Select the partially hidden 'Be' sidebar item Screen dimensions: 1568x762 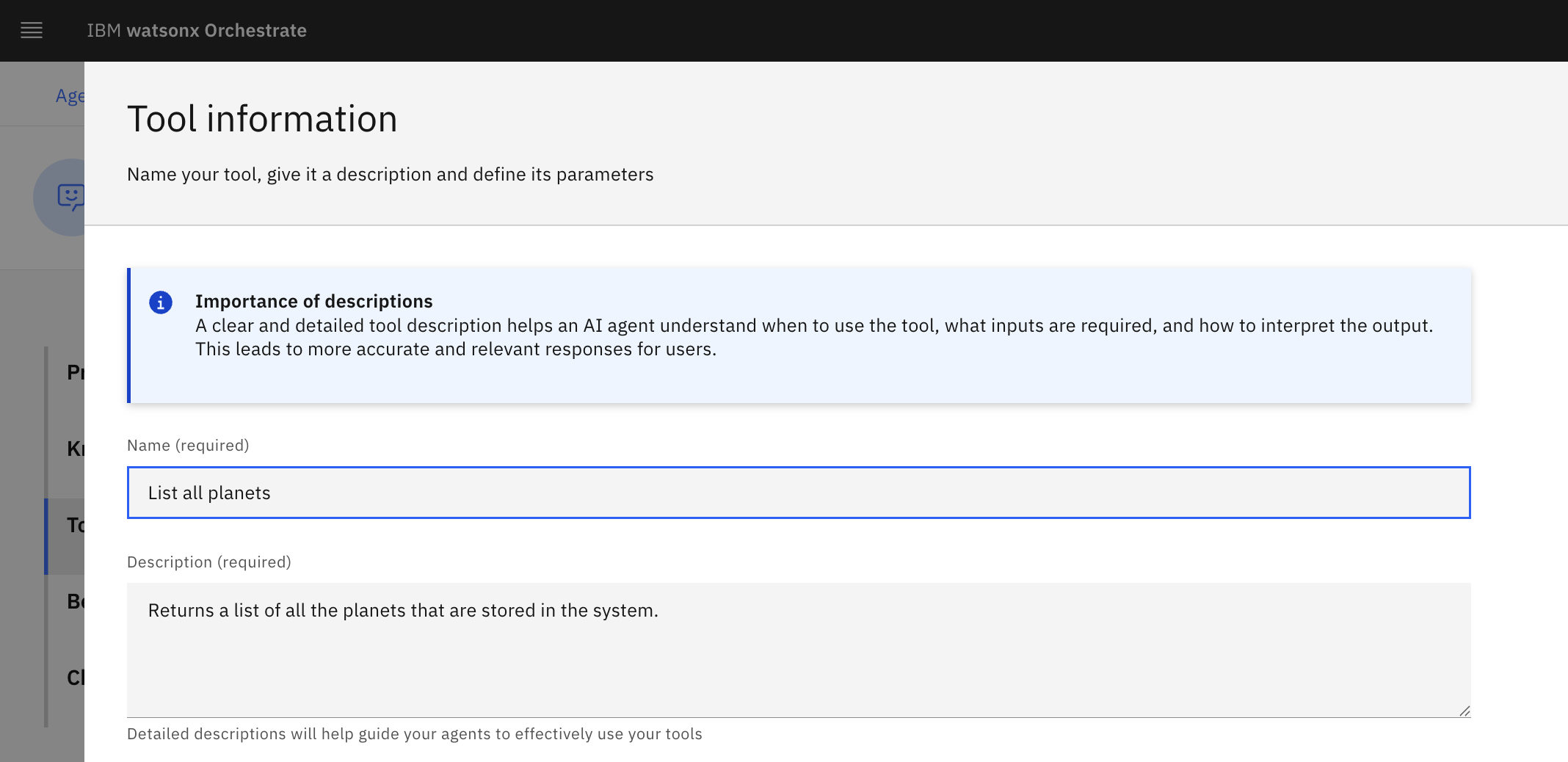click(x=75, y=601)
